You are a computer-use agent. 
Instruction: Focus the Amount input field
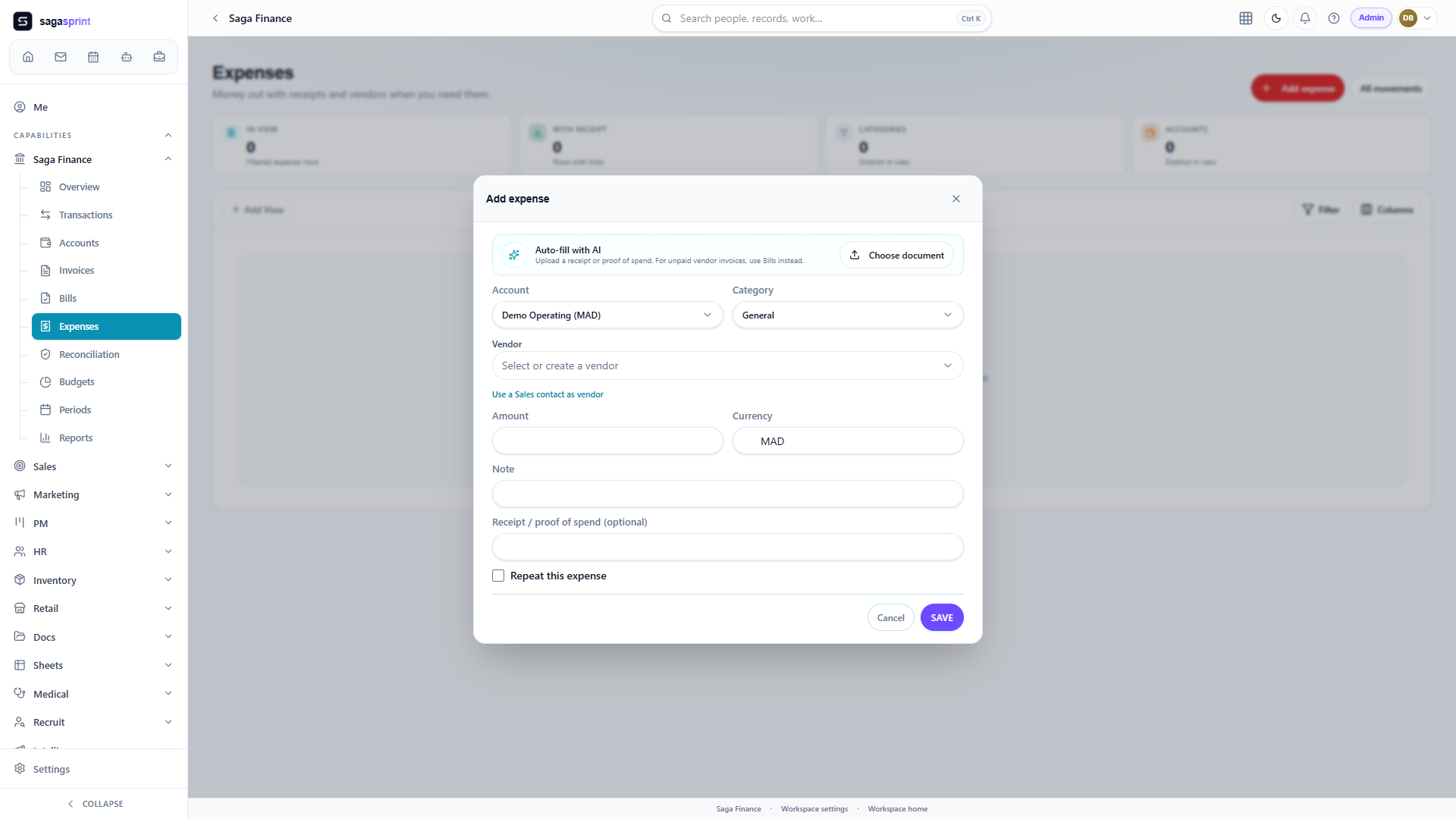tap(607, 441)
